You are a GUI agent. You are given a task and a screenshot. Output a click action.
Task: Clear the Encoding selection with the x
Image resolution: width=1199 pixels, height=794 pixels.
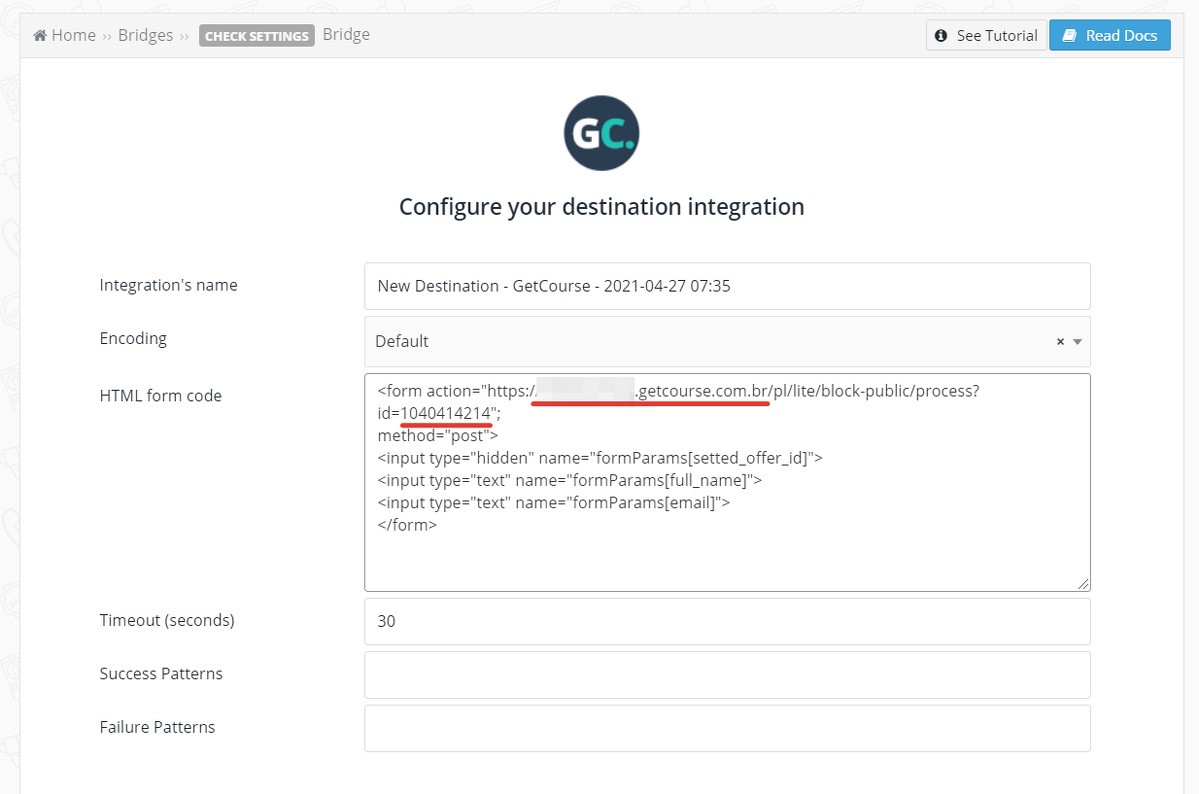pos(1060,342)
